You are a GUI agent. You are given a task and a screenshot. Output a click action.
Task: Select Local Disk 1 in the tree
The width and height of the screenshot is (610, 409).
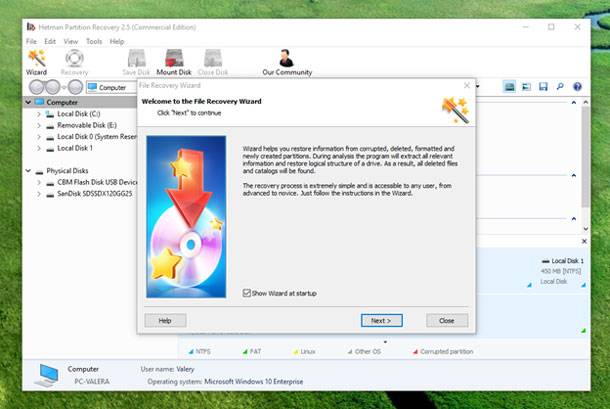[75, 148]
